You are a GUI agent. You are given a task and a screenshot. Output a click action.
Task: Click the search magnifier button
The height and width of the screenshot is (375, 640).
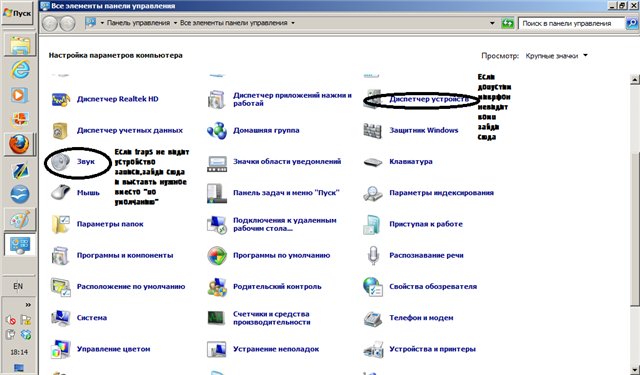[x=631, y=24]
